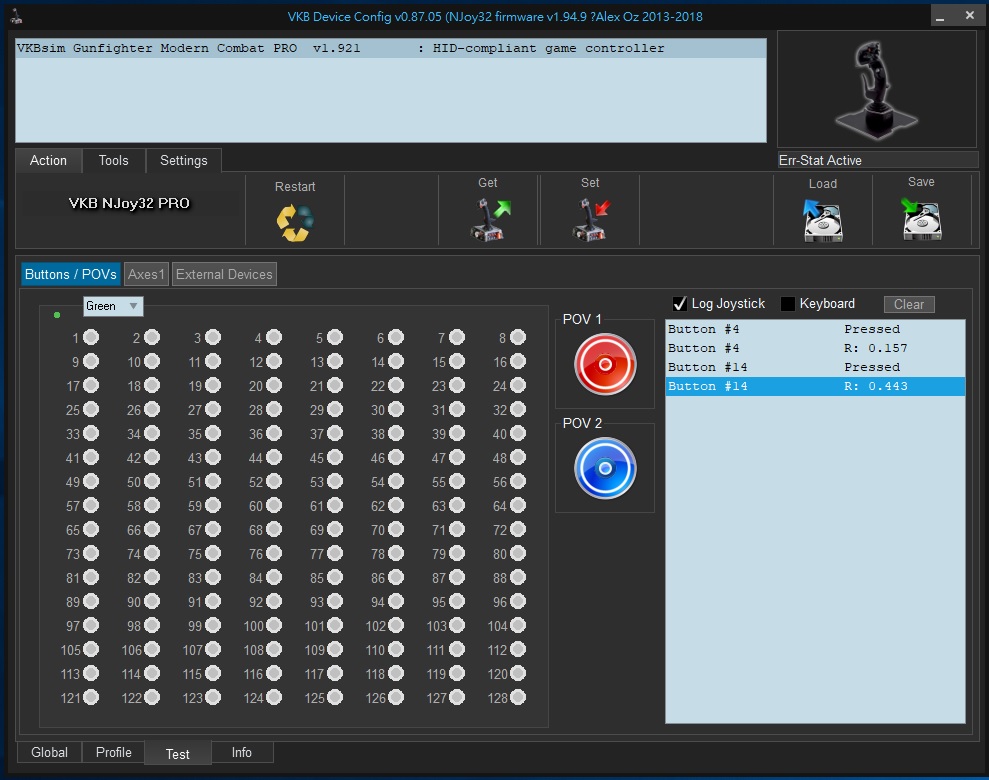Click button indicator number 14
989x780 pixels.
tap(396, 362)
